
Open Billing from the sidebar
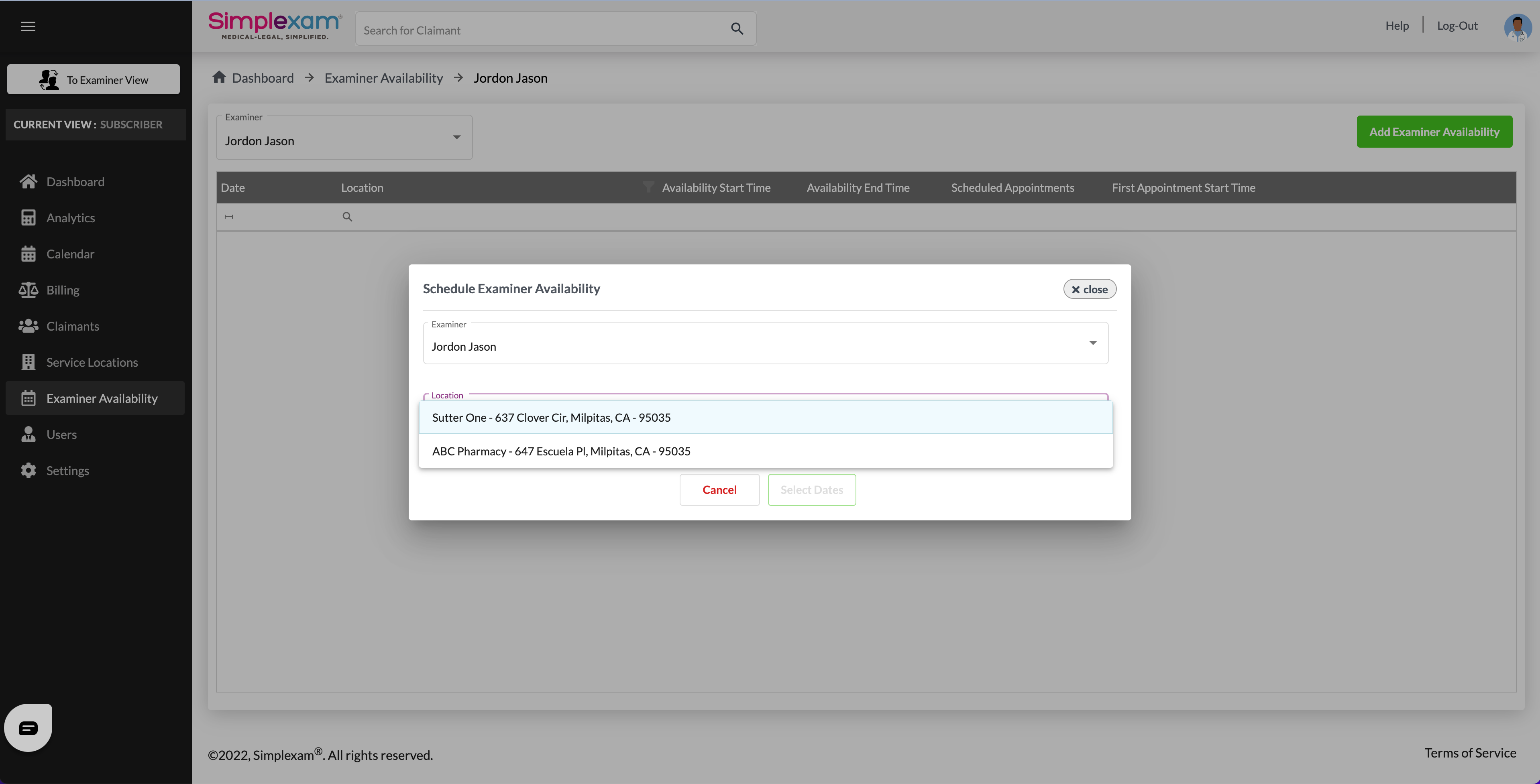click(x=63, y=290)
